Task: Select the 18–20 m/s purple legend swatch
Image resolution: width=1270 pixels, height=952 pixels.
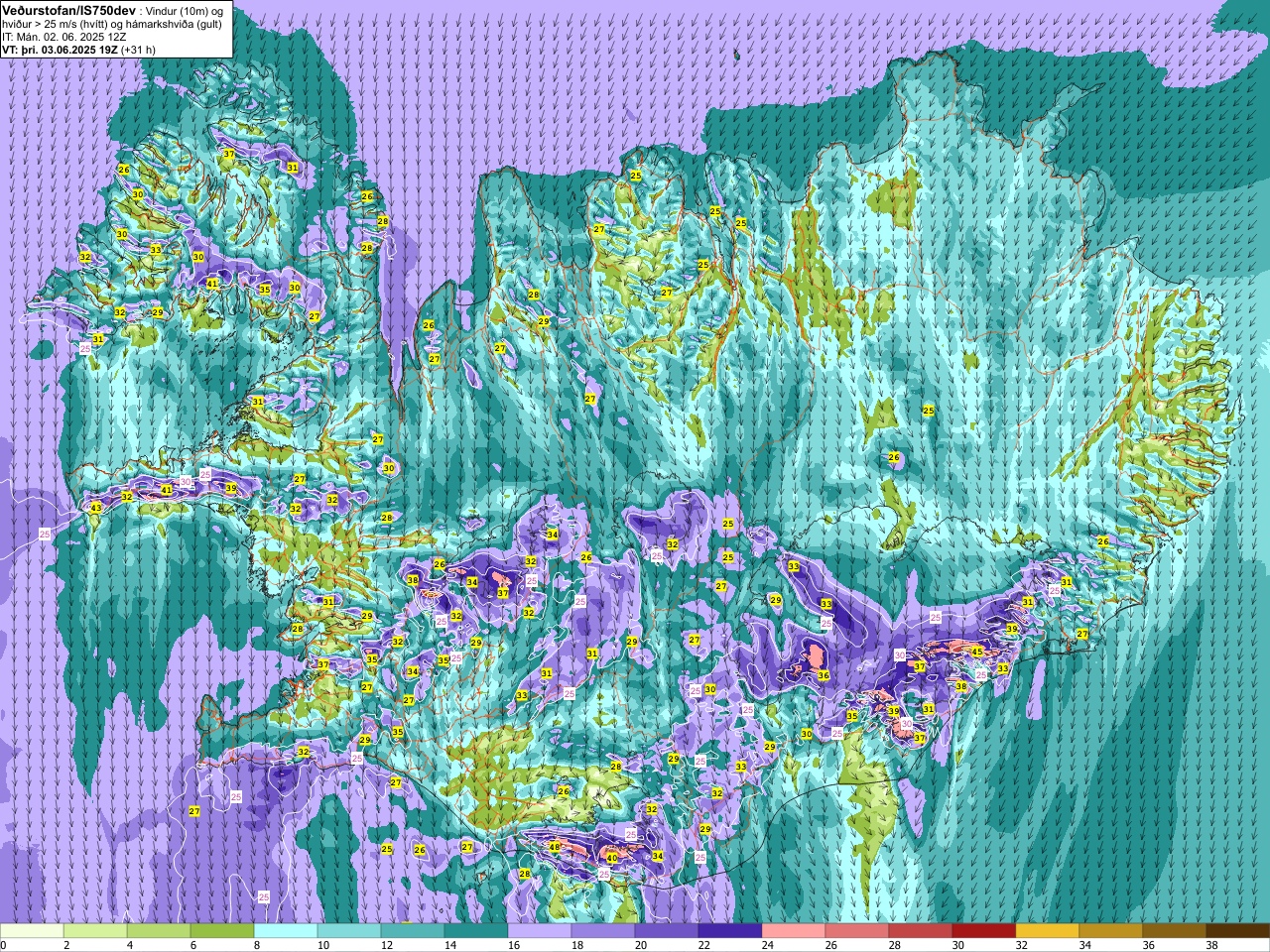Action: (x=603, y=931)
